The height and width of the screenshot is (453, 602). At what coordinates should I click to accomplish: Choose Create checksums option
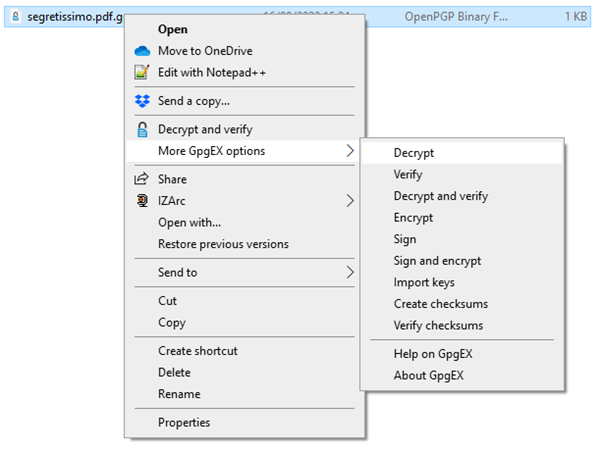[x=441, y=304]
